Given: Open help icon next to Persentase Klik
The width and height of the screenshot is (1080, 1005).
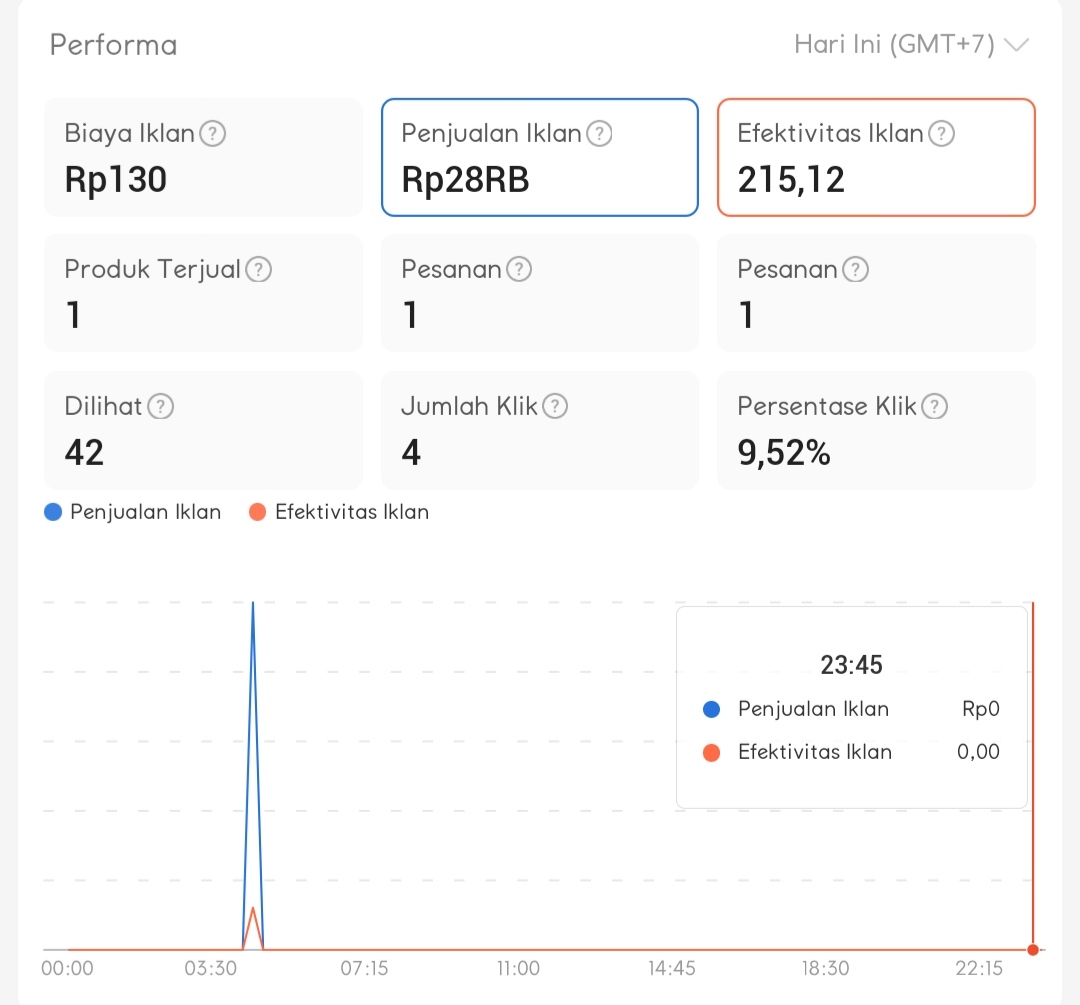Looking at the screenshot, I should pyautogui.click(x=935, y=406).
